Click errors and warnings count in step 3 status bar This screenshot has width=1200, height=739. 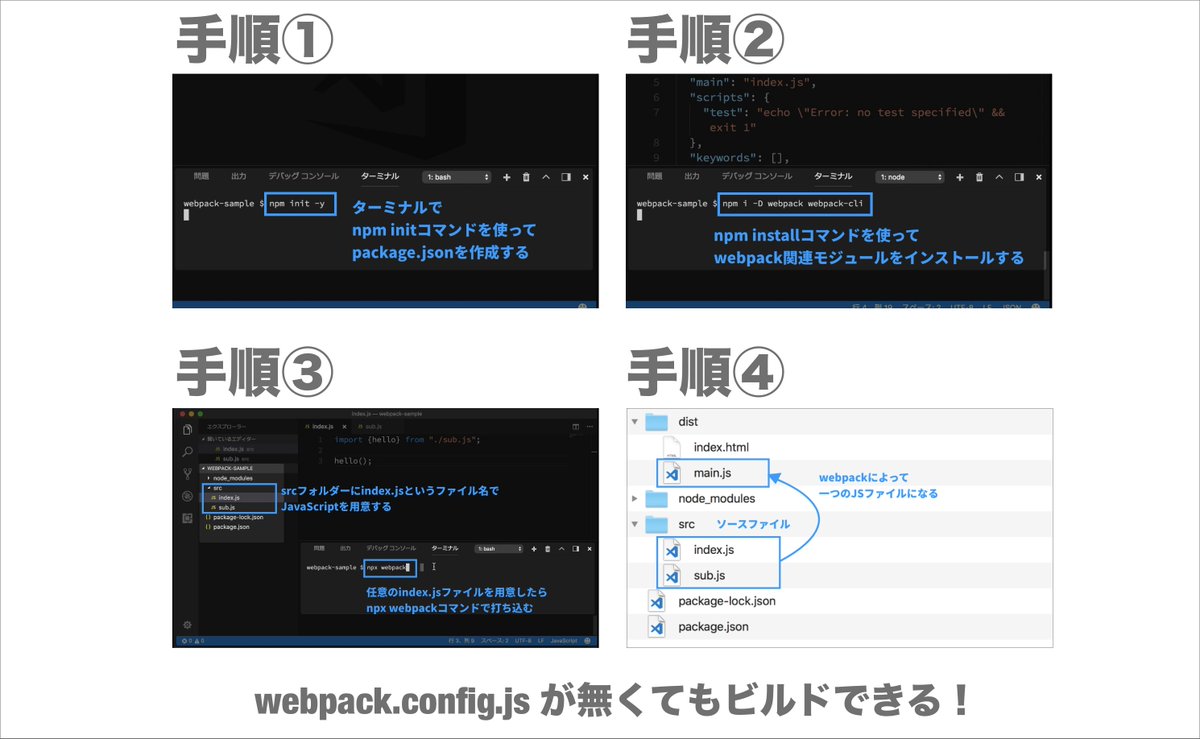click(x=192, y=641)
